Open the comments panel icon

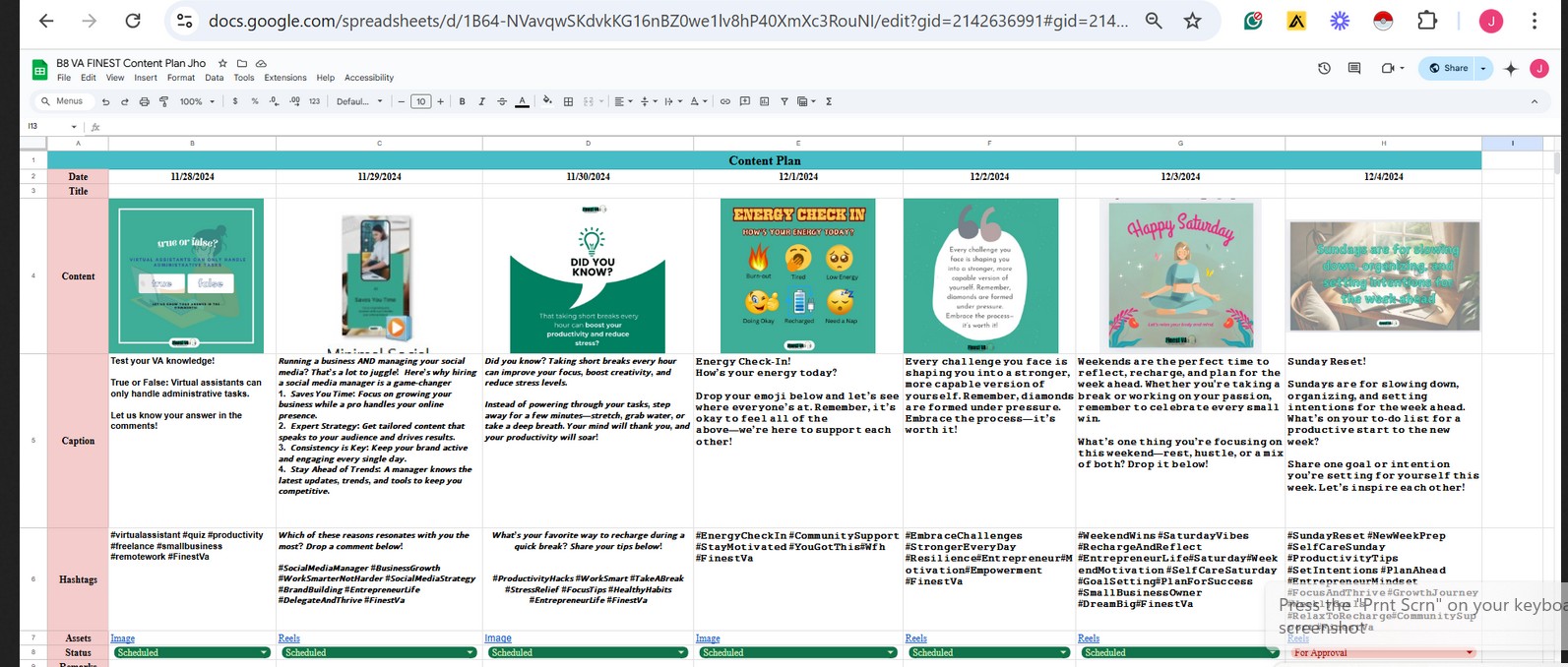(1354, 68)
